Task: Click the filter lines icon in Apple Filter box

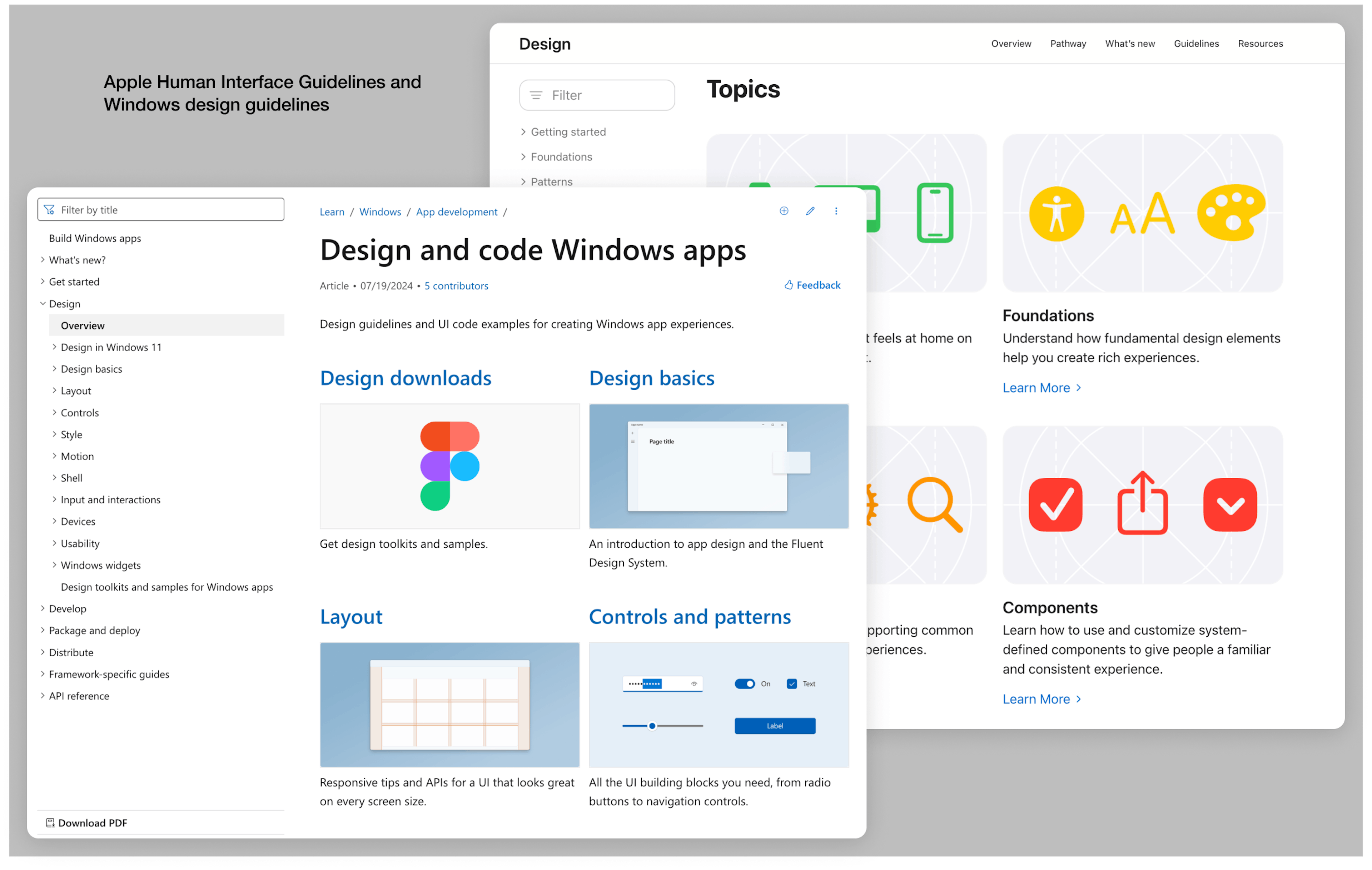Action: click(x=536, y=95)
